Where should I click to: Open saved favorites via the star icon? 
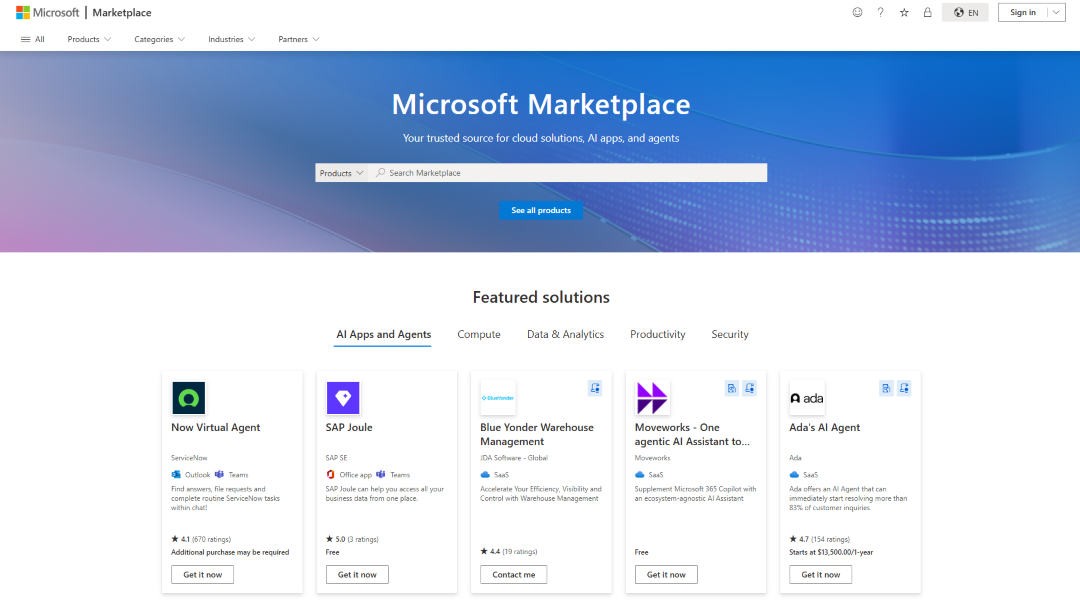[904, 12]
